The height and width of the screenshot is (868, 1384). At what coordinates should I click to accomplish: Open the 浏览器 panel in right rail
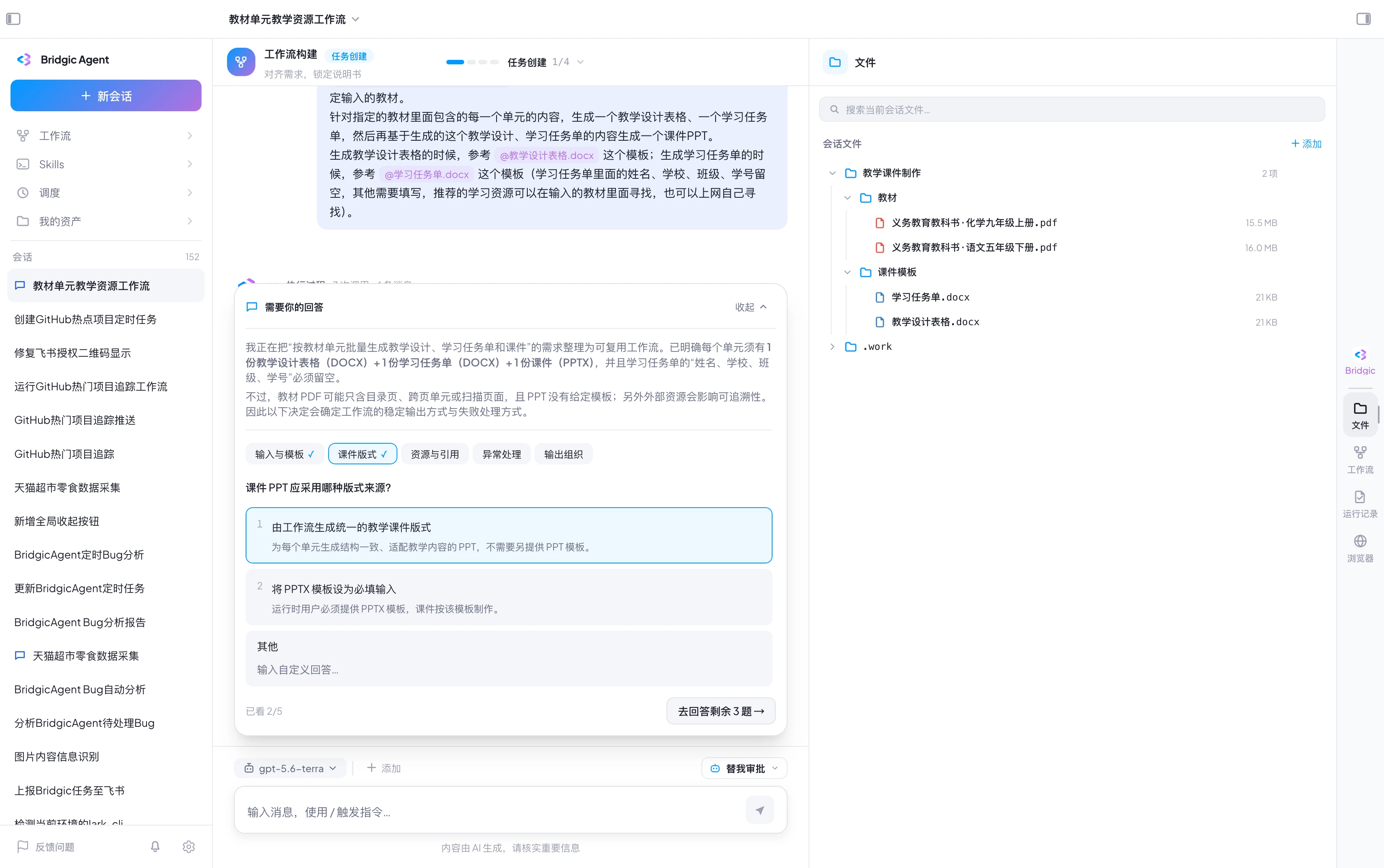(x=1360, y=548)
